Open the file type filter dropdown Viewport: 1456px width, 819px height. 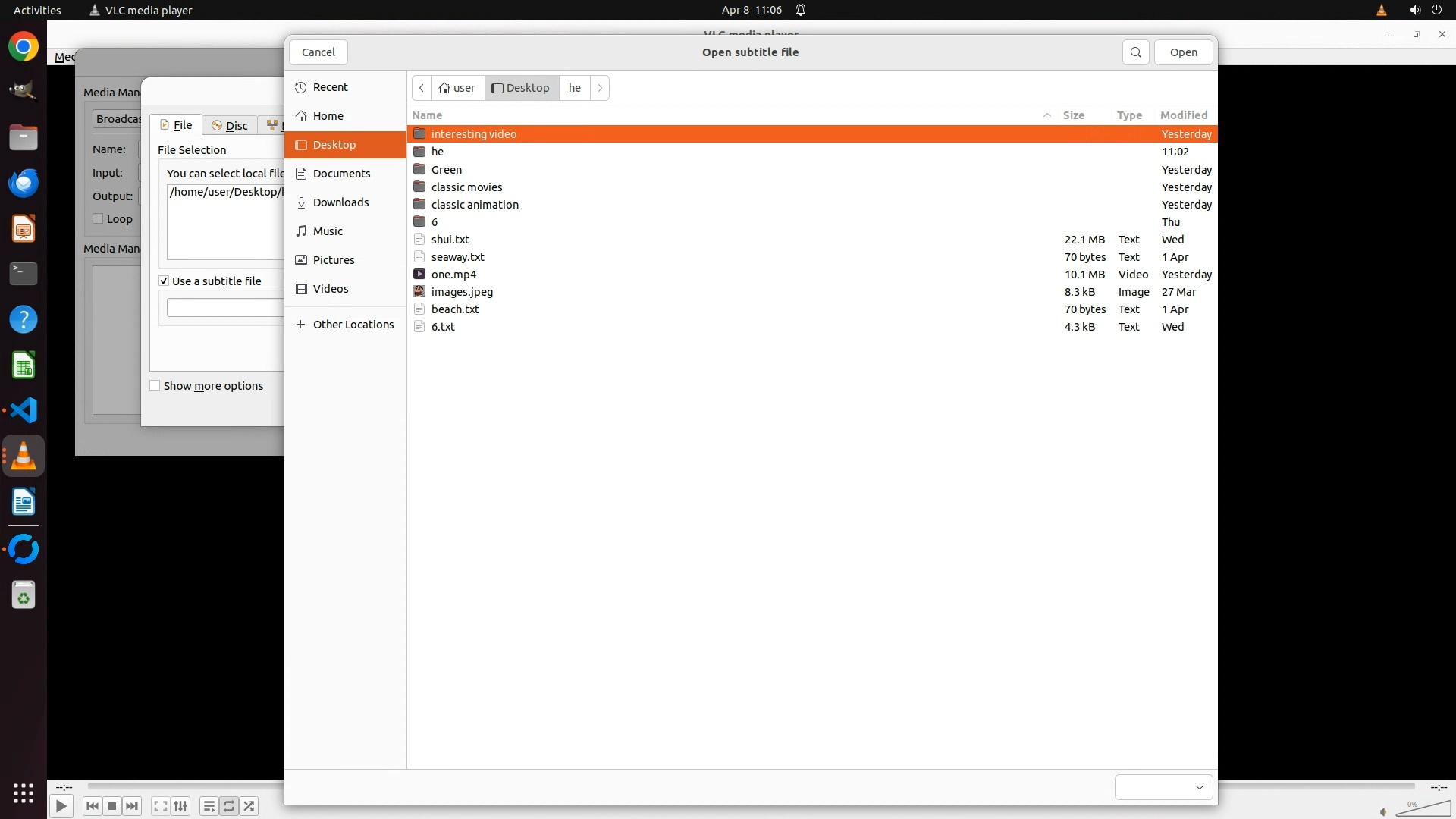tap(1163, 787)
